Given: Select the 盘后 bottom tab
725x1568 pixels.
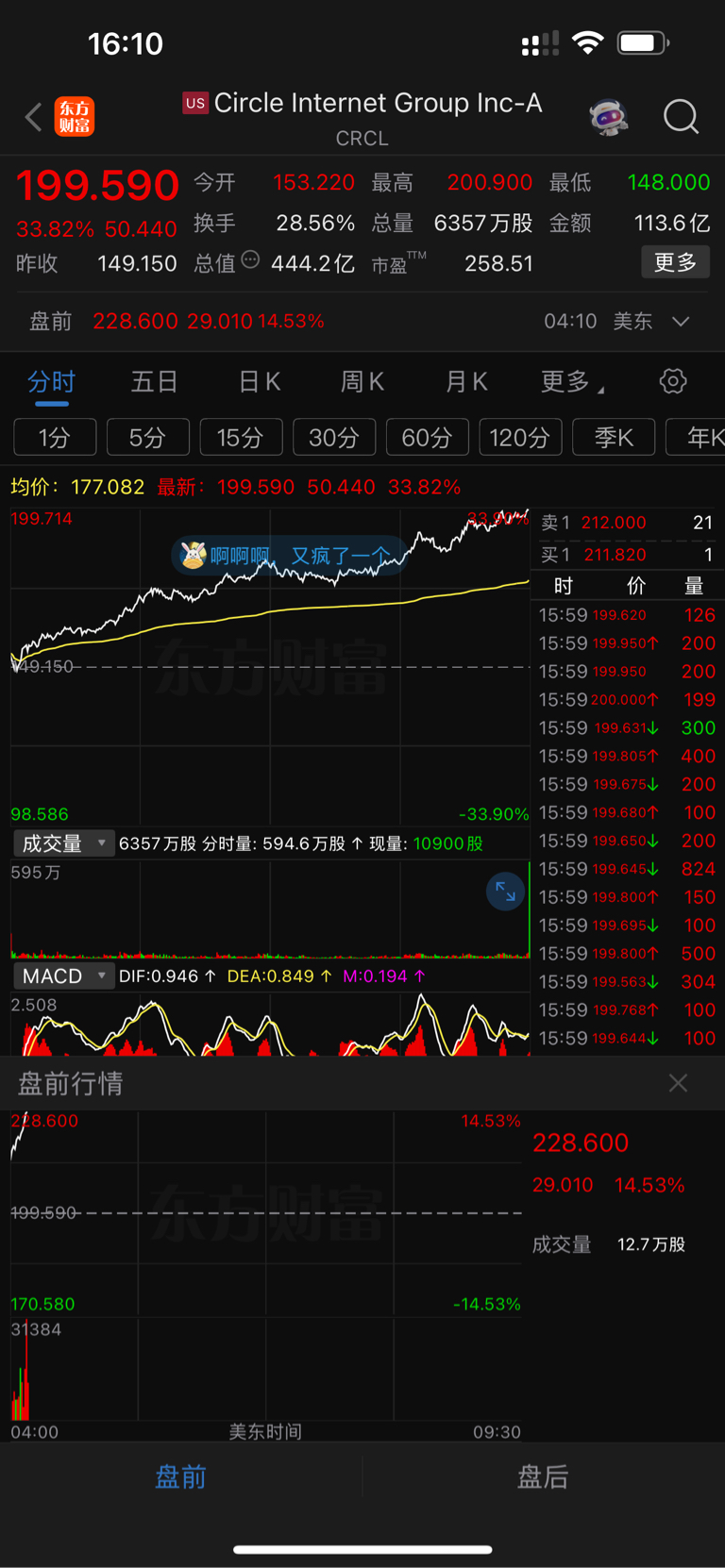Looking at the screenshot, I should pos(544,1476).
